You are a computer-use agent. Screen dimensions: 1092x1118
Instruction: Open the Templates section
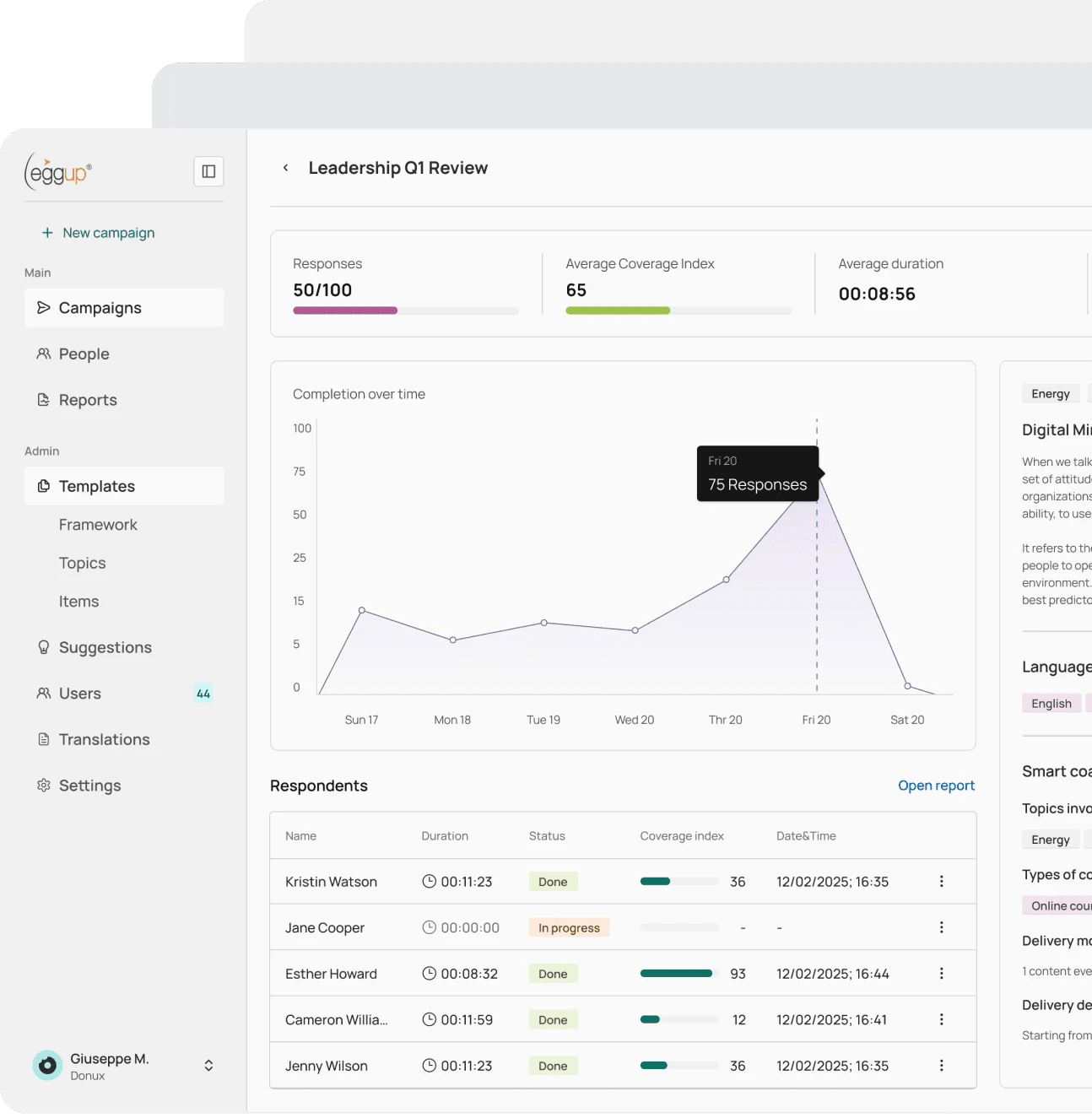(x=124, y=486)
